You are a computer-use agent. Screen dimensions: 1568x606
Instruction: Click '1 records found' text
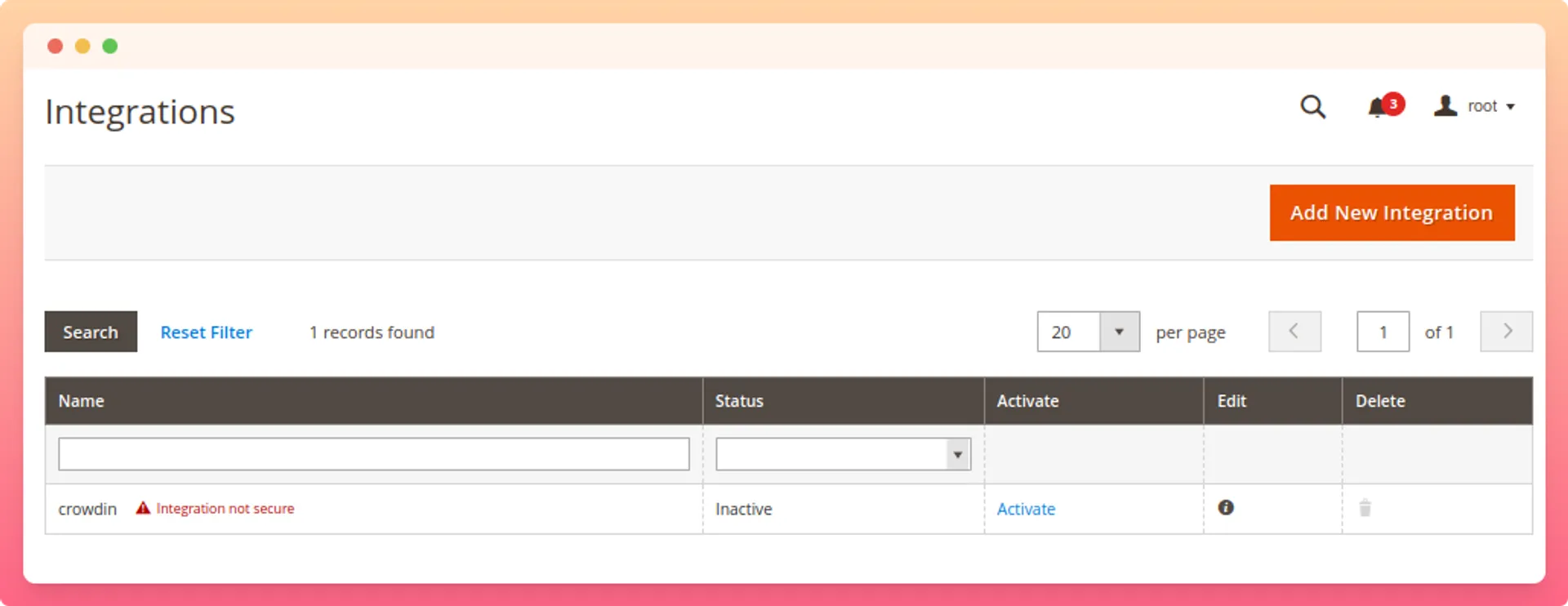372,332
